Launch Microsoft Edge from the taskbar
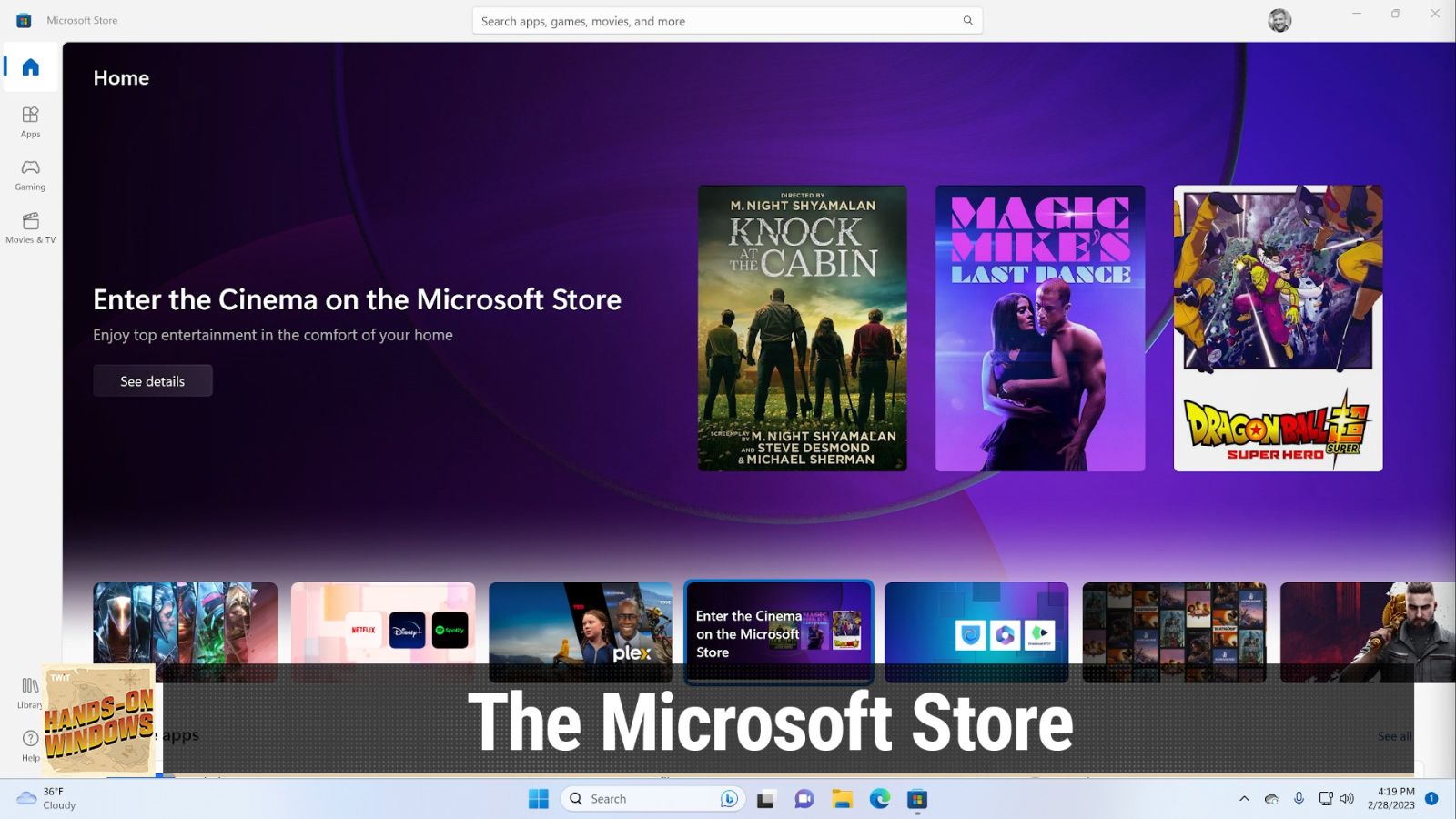The height and width of the screenshot is (819, 1456). [x=877, y=798]
